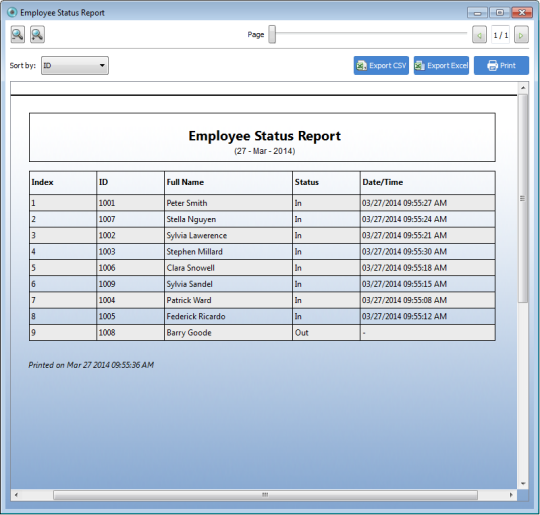This screenshot has width=540, height=515.
Task: Click ID cell 1002
Action: [x=131, y=235]
